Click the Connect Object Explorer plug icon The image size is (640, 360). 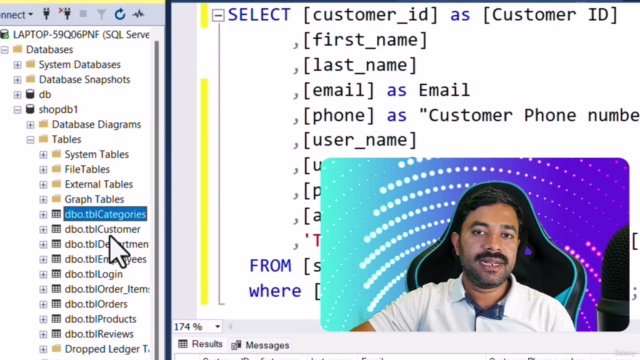point(47,14)
